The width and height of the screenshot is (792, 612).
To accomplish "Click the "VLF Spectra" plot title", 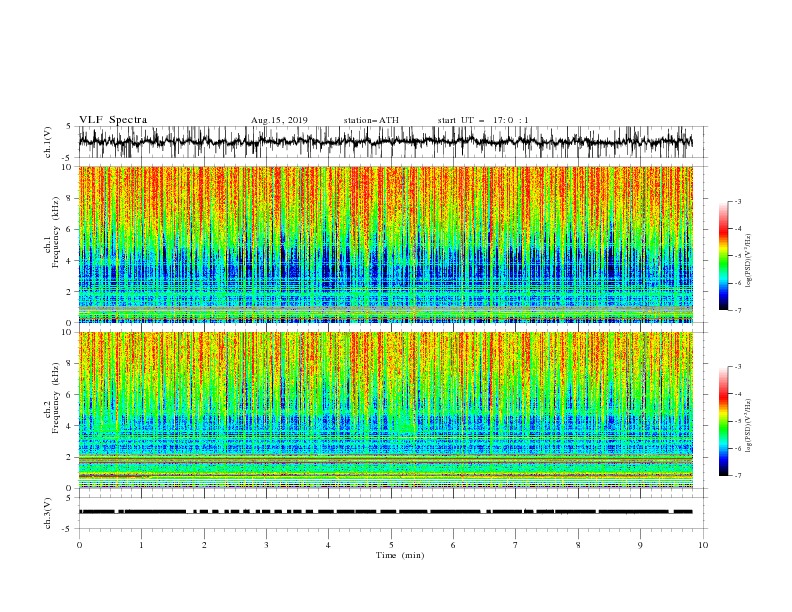I will coord(113,120).
